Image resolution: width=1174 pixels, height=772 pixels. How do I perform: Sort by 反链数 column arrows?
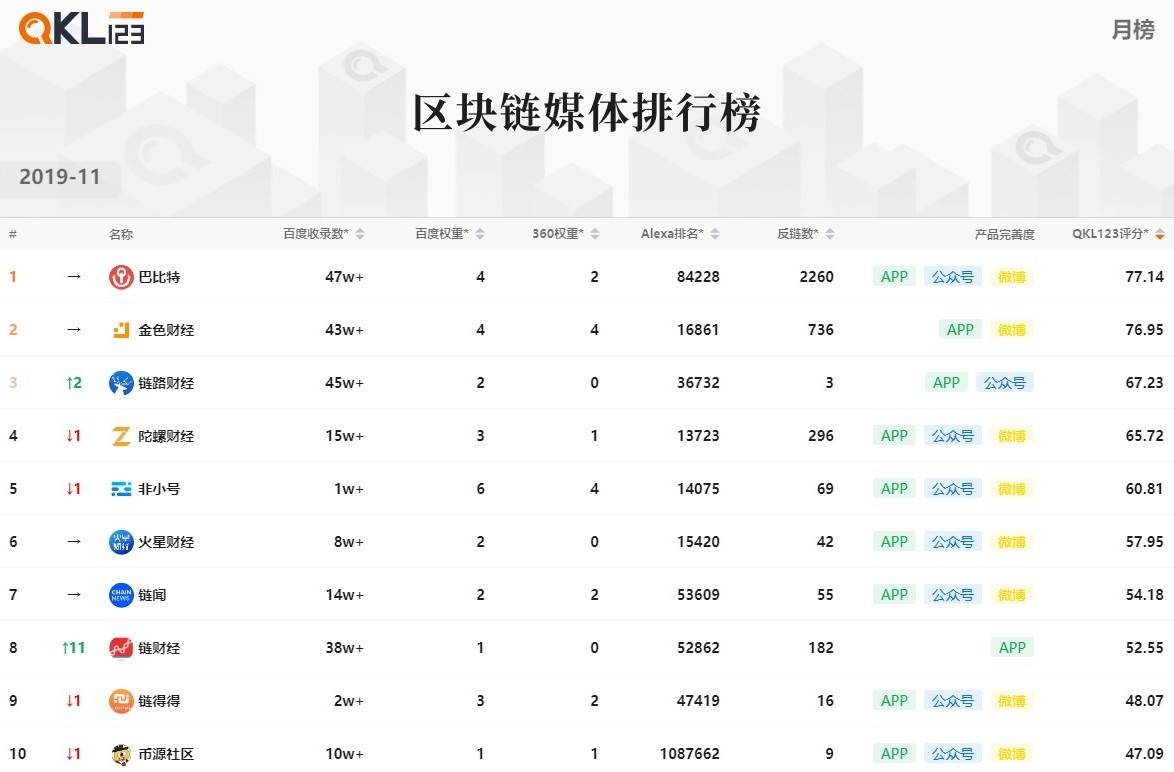point(830,234)
